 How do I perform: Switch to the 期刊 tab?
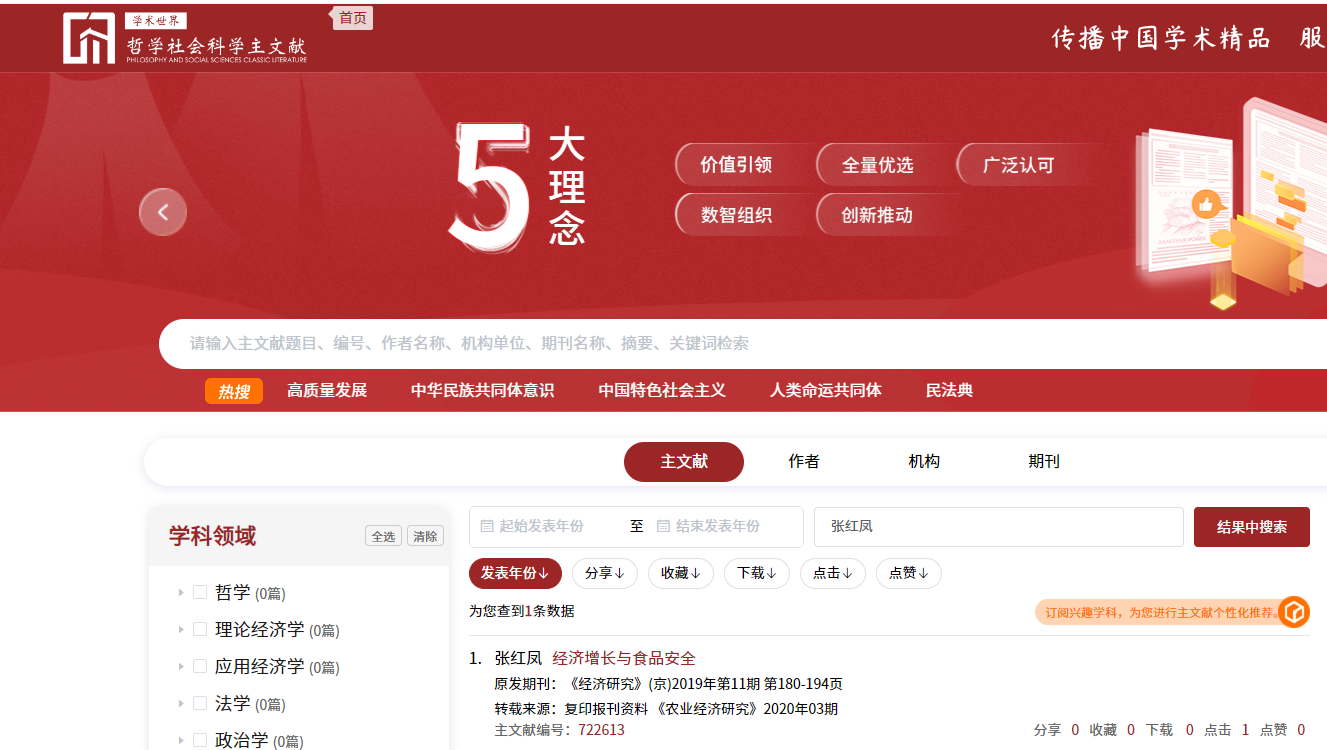(x=1043, y=461)
